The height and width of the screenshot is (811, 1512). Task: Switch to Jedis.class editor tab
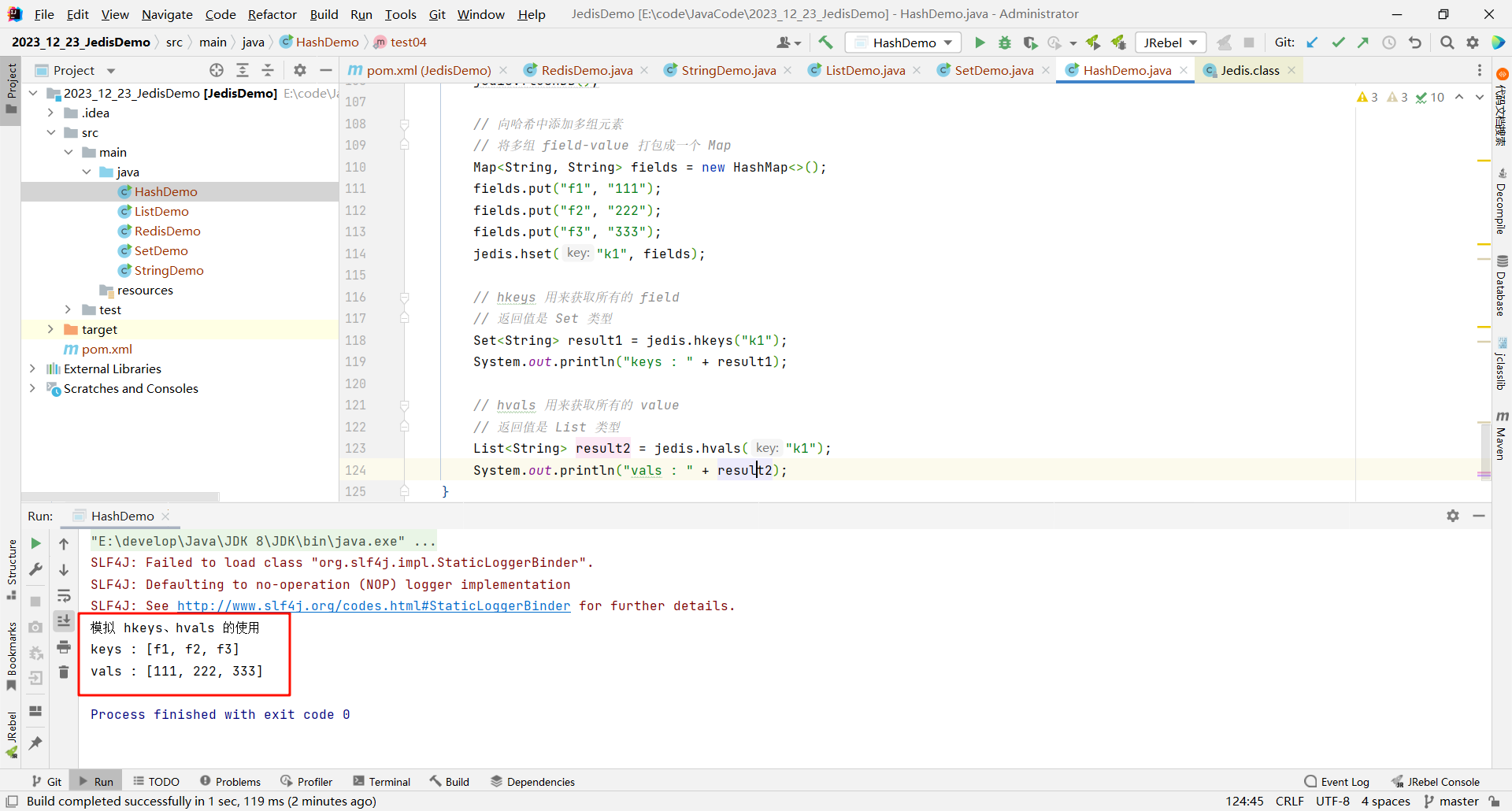click(x=1250, y=70)
